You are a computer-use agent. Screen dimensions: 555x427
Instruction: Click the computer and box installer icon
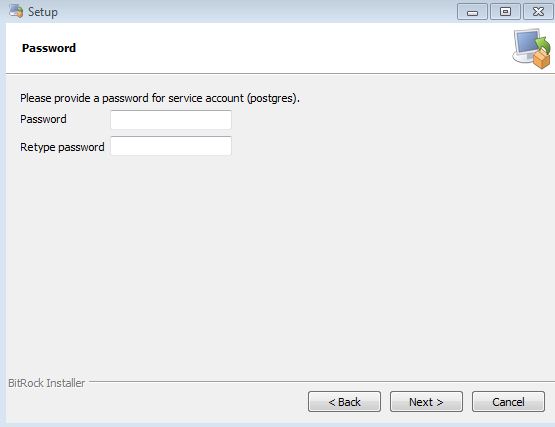532,49
